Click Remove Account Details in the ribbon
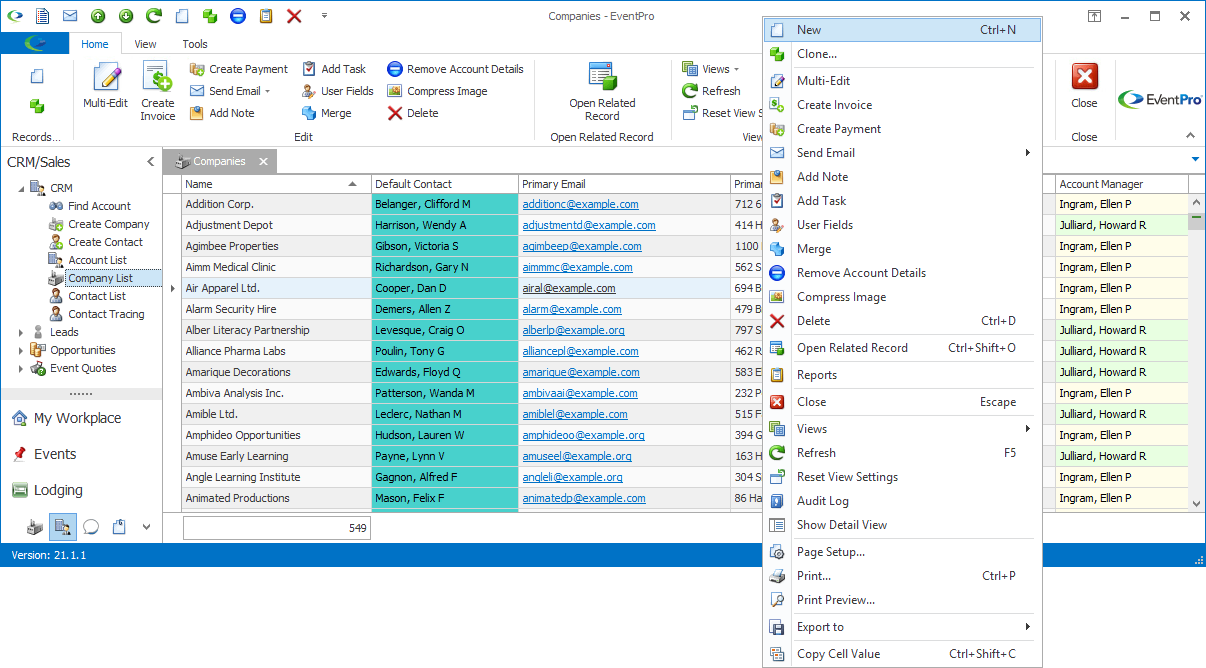 (455, 69)
